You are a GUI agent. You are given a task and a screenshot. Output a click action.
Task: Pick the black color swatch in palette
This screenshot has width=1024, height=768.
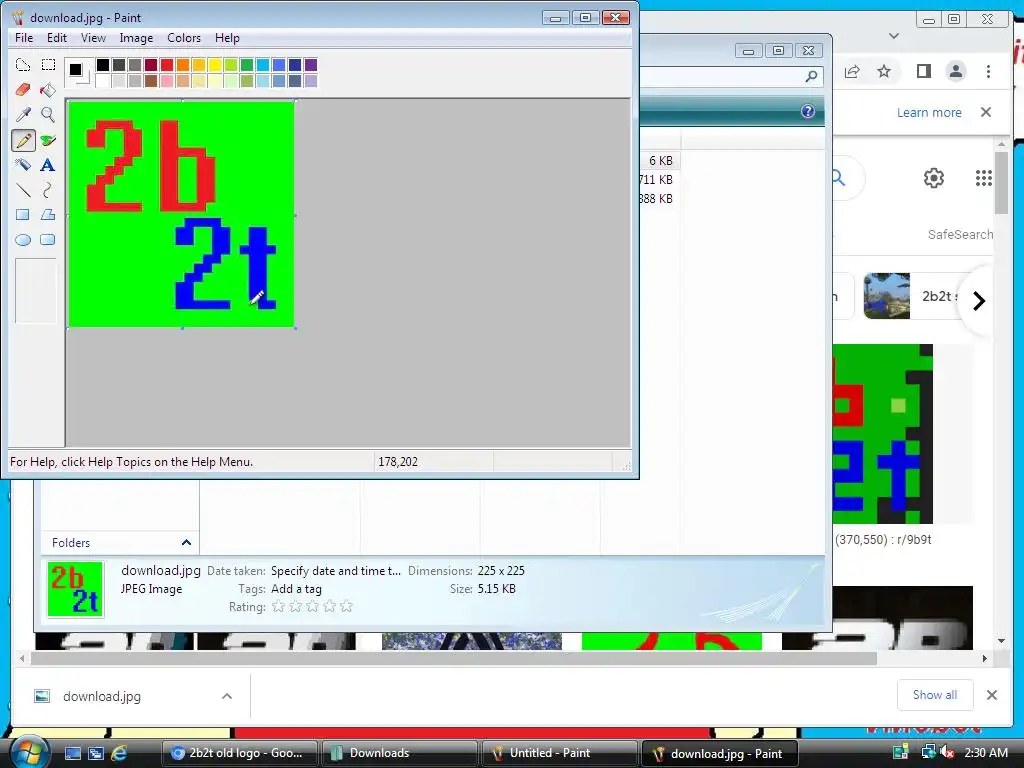click(103, 65)
